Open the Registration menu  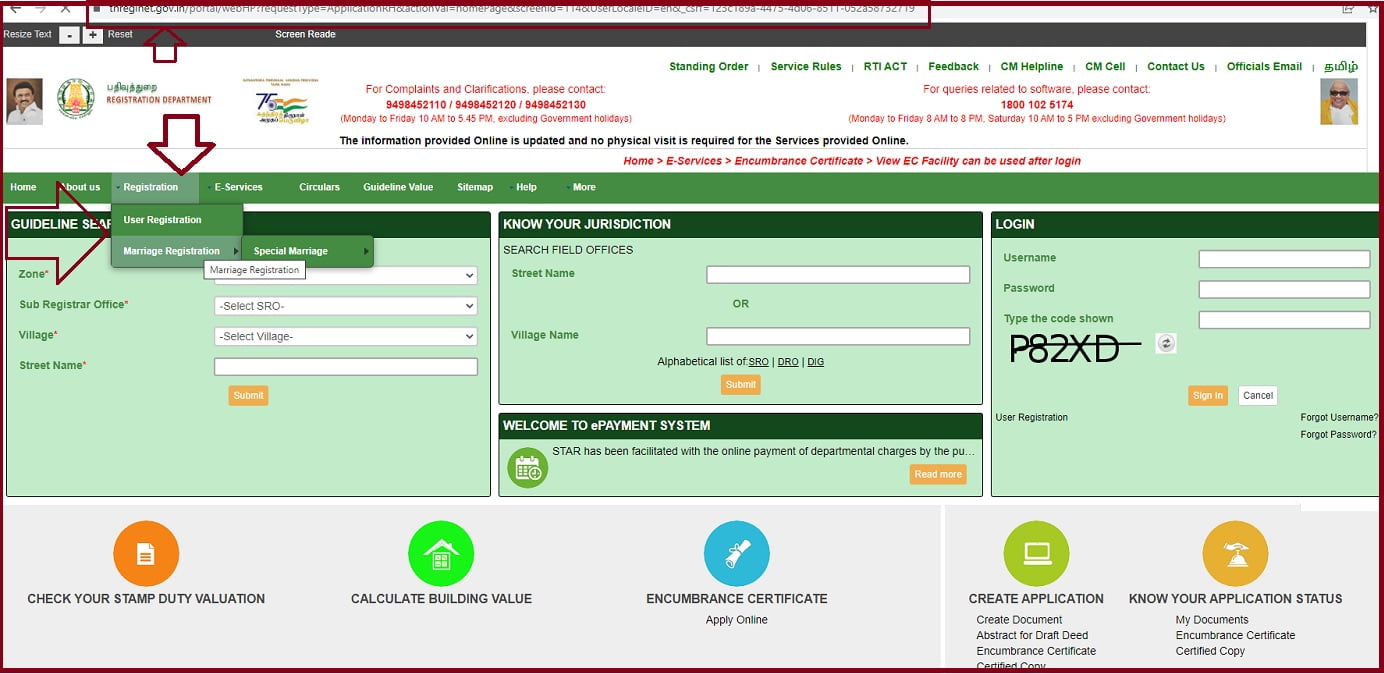[151, 186]
